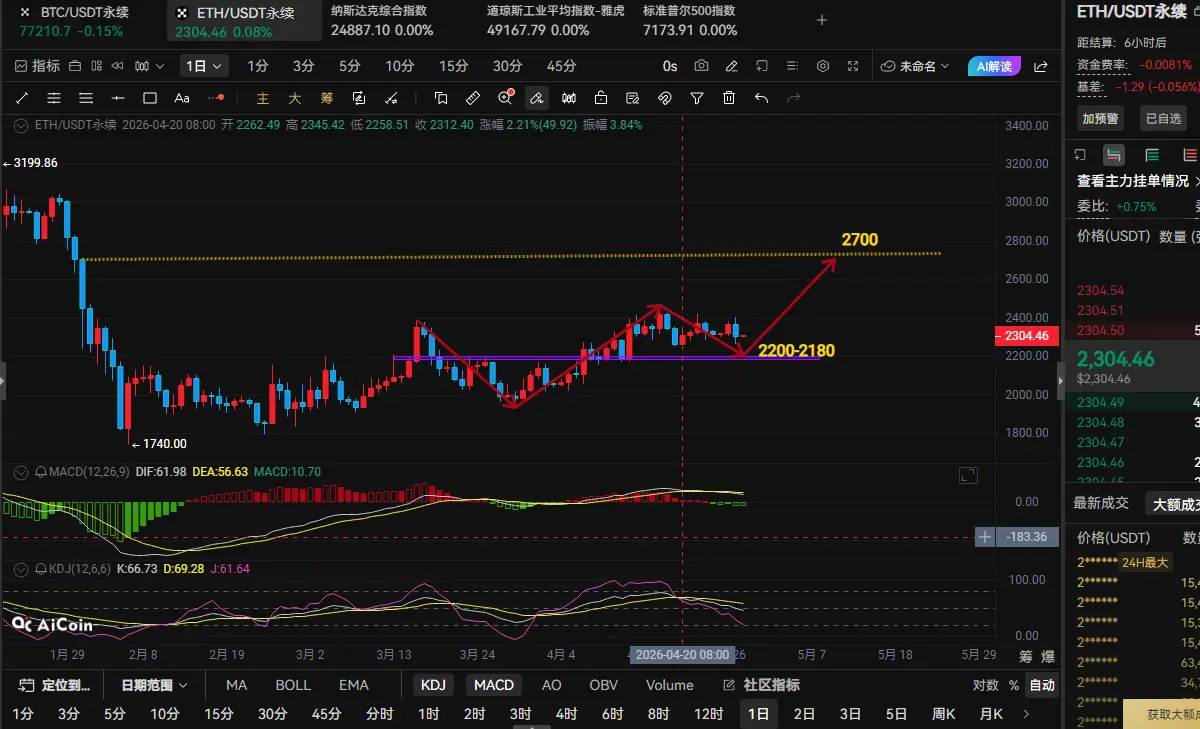The height and width of the screenshot is (729, 1200).
Task: Undo the last drawing action
Action: (x=761, y=98)
